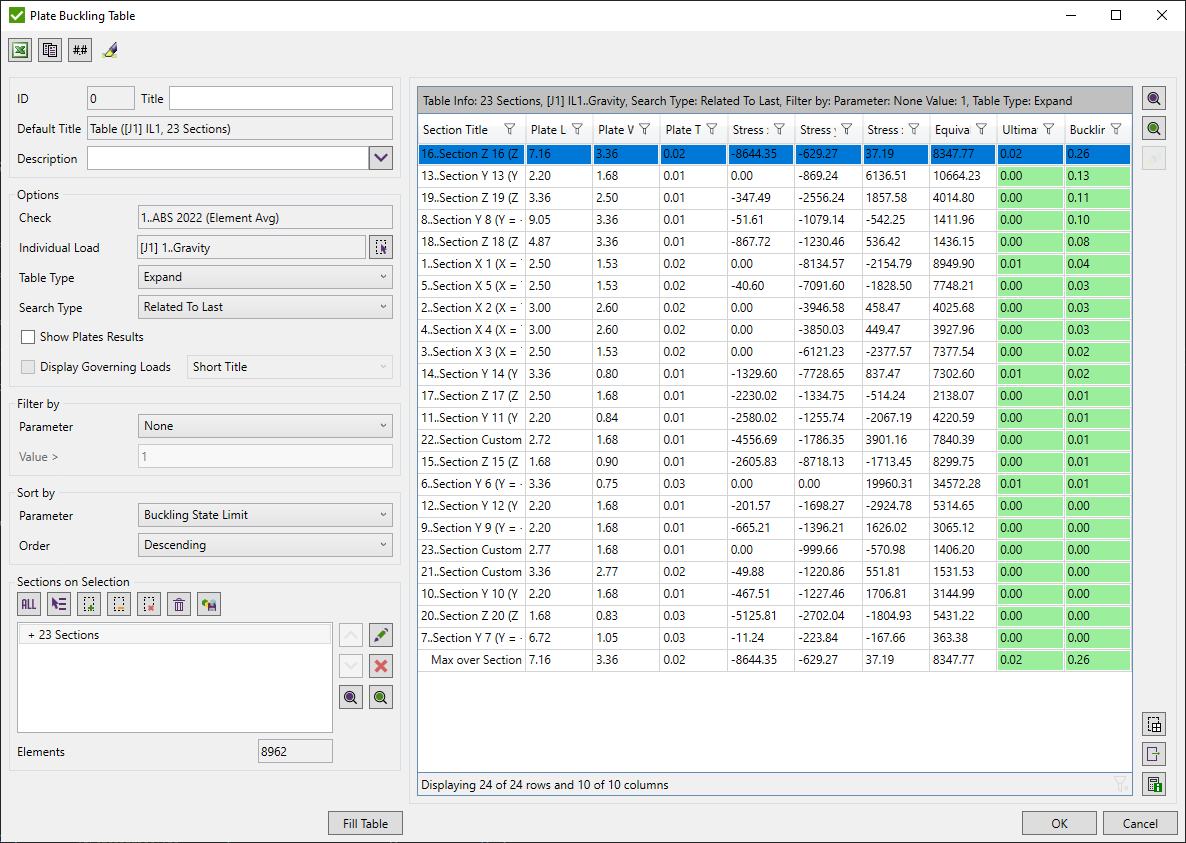Click the trash icon to delete sections
This screenshot has width=1186, height=843.
[x=179, y=604]
